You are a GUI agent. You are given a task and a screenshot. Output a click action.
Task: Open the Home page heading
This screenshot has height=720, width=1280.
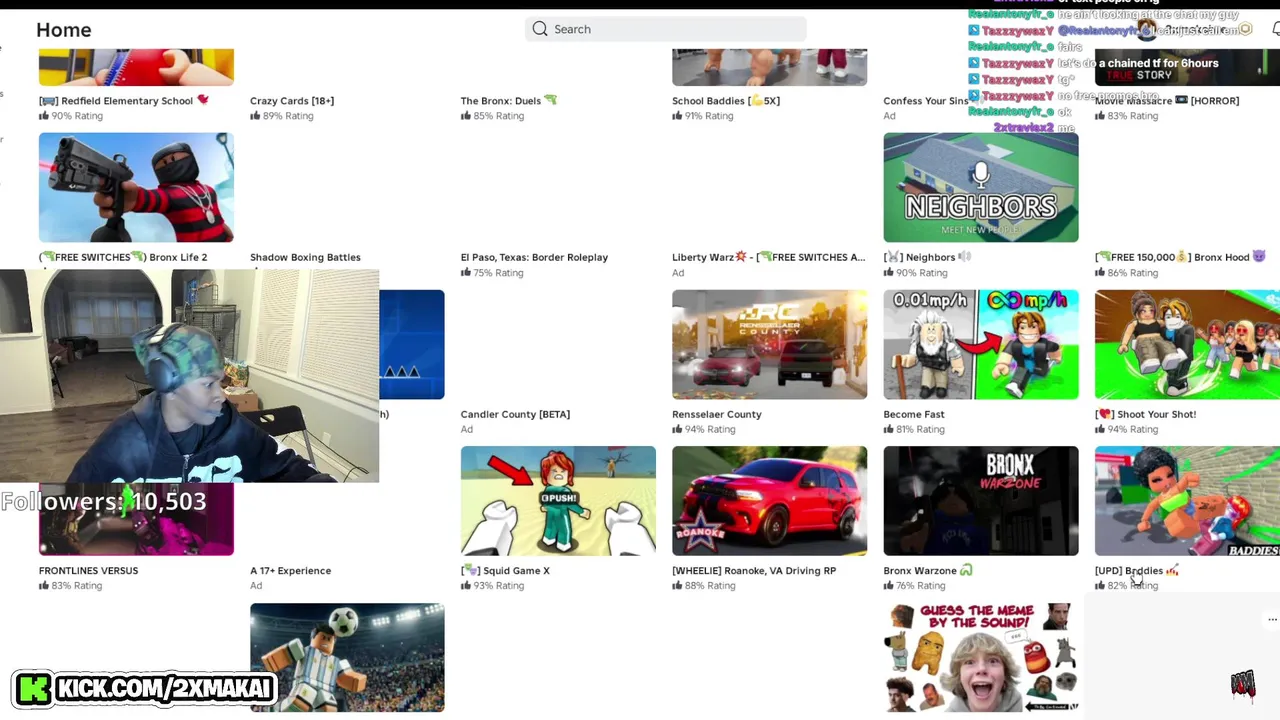point(64,30)
